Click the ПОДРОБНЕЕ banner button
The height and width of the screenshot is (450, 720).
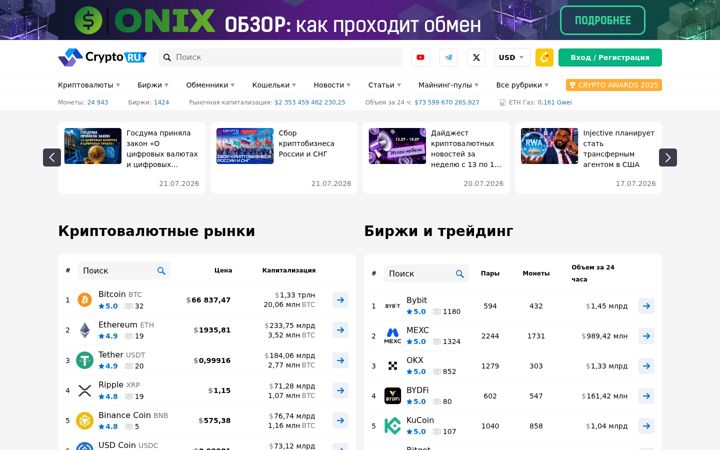tap(602, 20)
